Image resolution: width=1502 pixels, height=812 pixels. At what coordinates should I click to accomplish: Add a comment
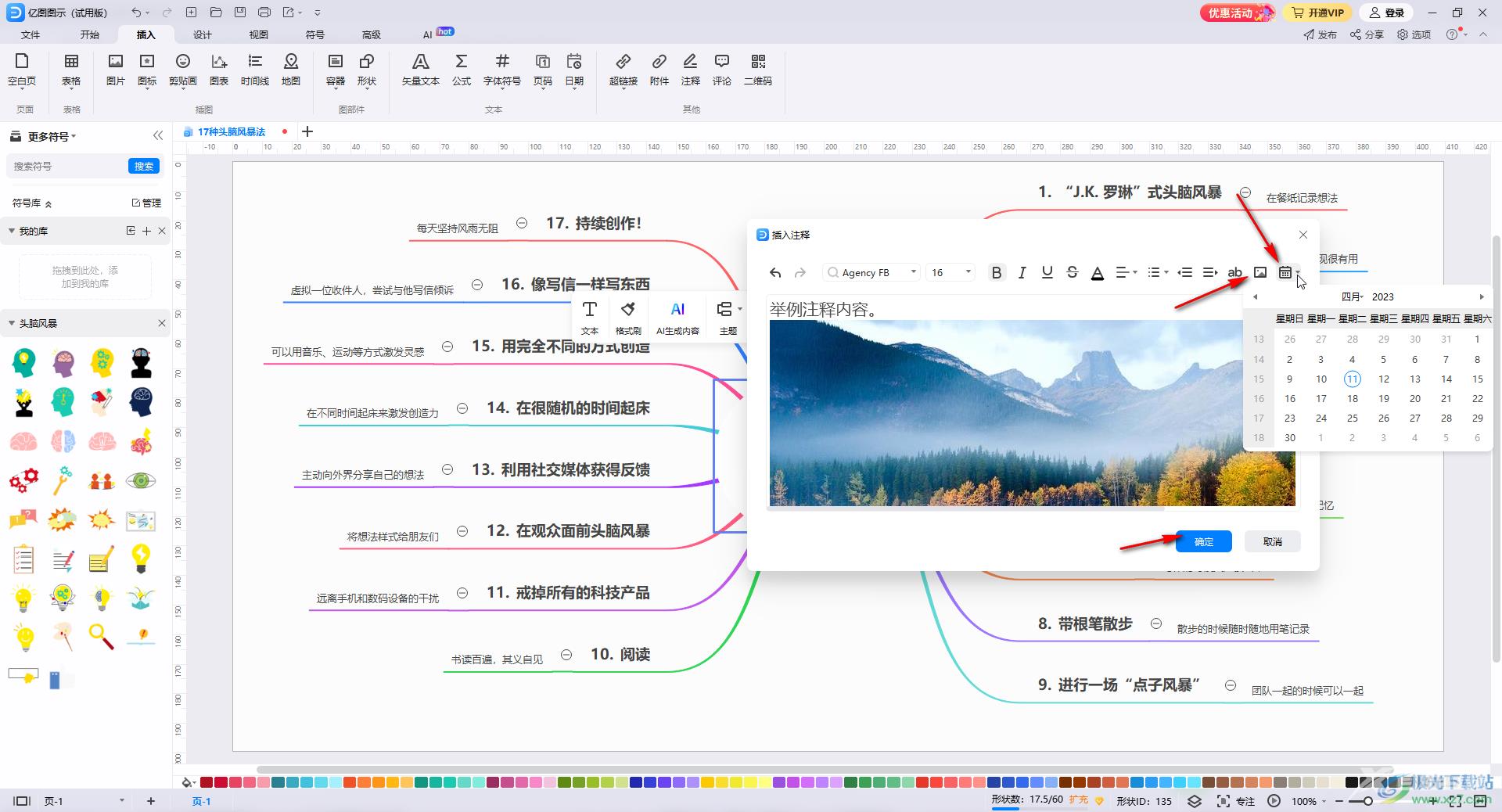tap(722, 69)
